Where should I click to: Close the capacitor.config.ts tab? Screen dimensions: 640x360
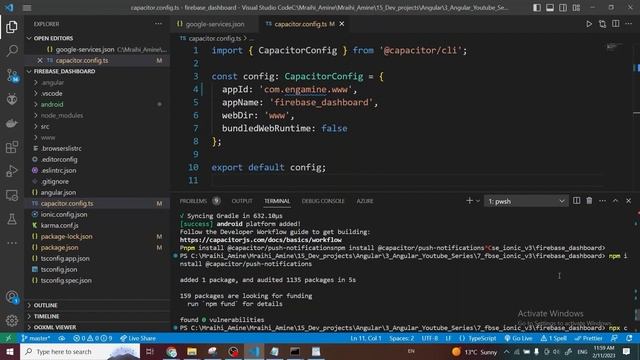[x=342, y=24]
